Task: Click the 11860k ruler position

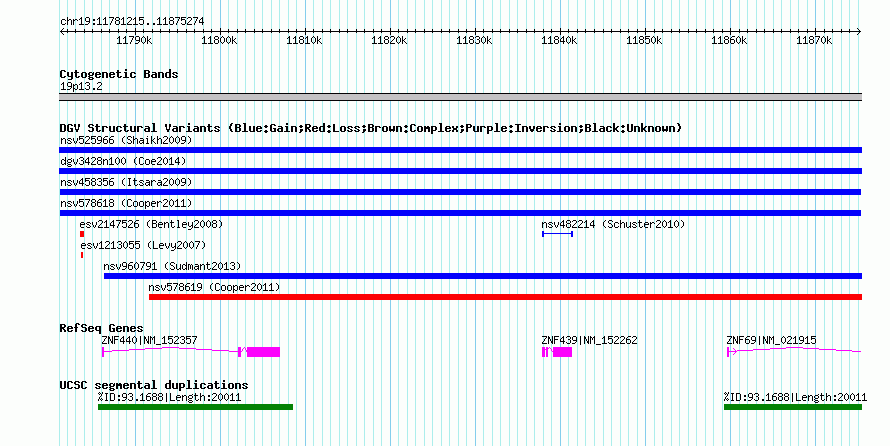Action: [729, 40]
